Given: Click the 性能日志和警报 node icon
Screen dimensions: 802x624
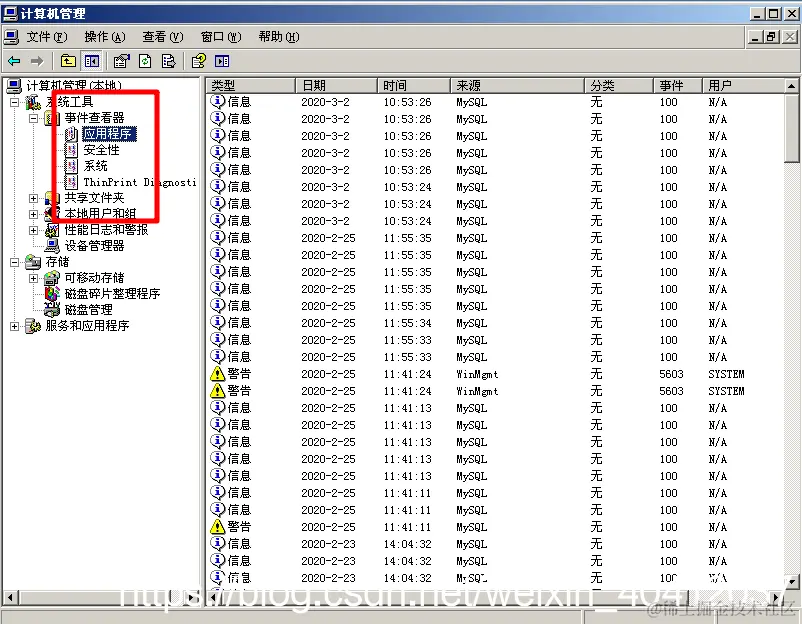Looking at the screenshot, I should tap(52, 230).
